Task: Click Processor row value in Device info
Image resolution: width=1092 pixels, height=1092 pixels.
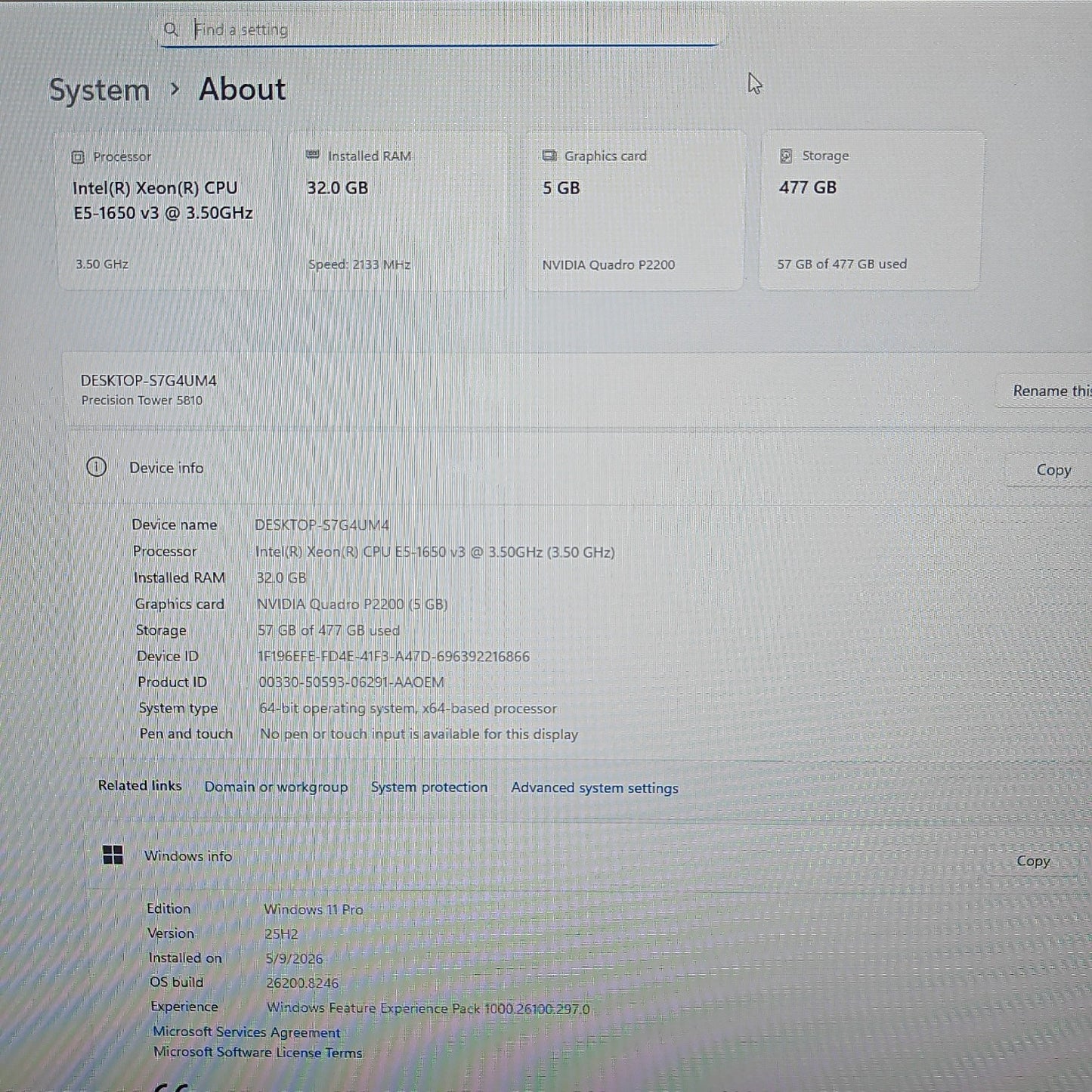Action: point(435,552)
